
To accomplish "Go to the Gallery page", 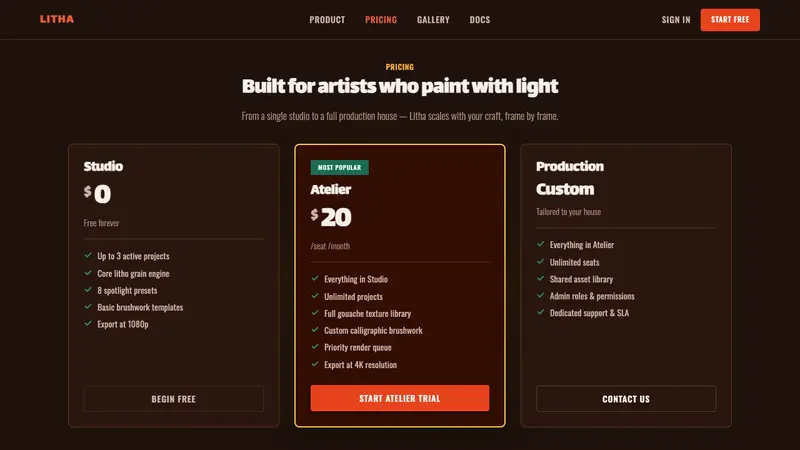I will click(433, 19).
